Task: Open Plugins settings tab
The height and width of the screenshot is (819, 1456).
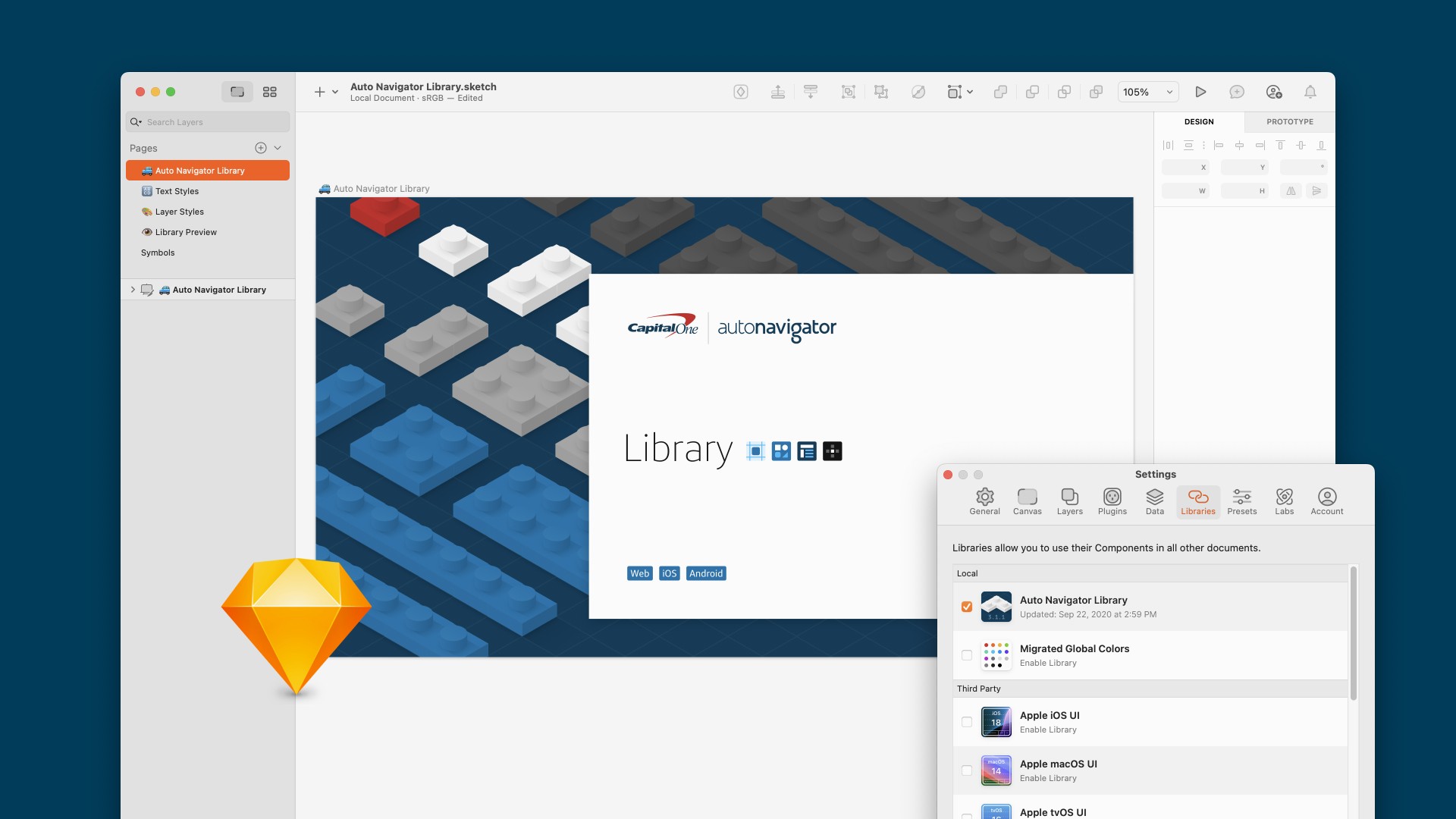Action: (1112, 502)
